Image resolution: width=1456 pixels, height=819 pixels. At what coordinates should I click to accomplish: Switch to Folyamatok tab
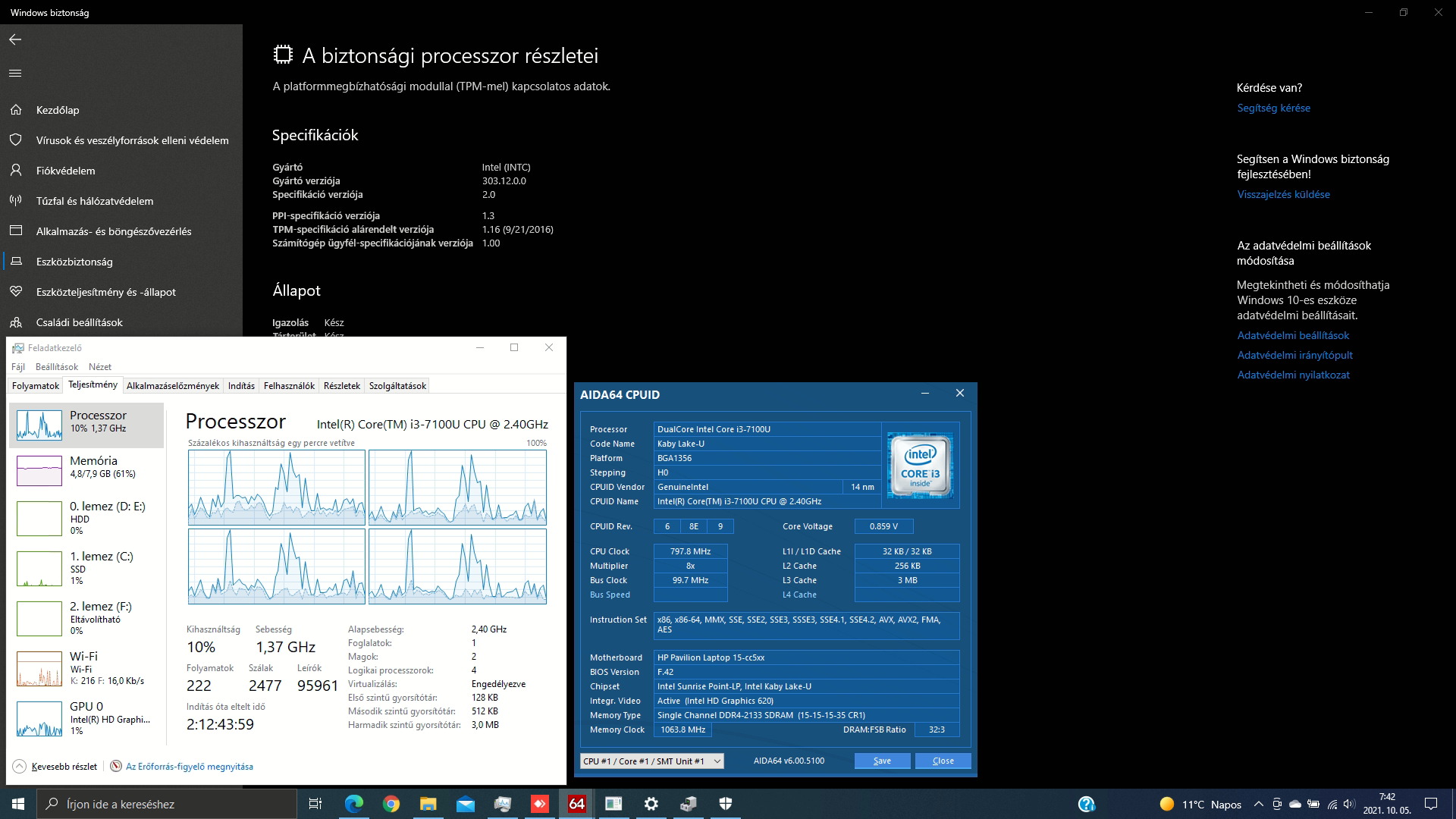coord(36,386)
